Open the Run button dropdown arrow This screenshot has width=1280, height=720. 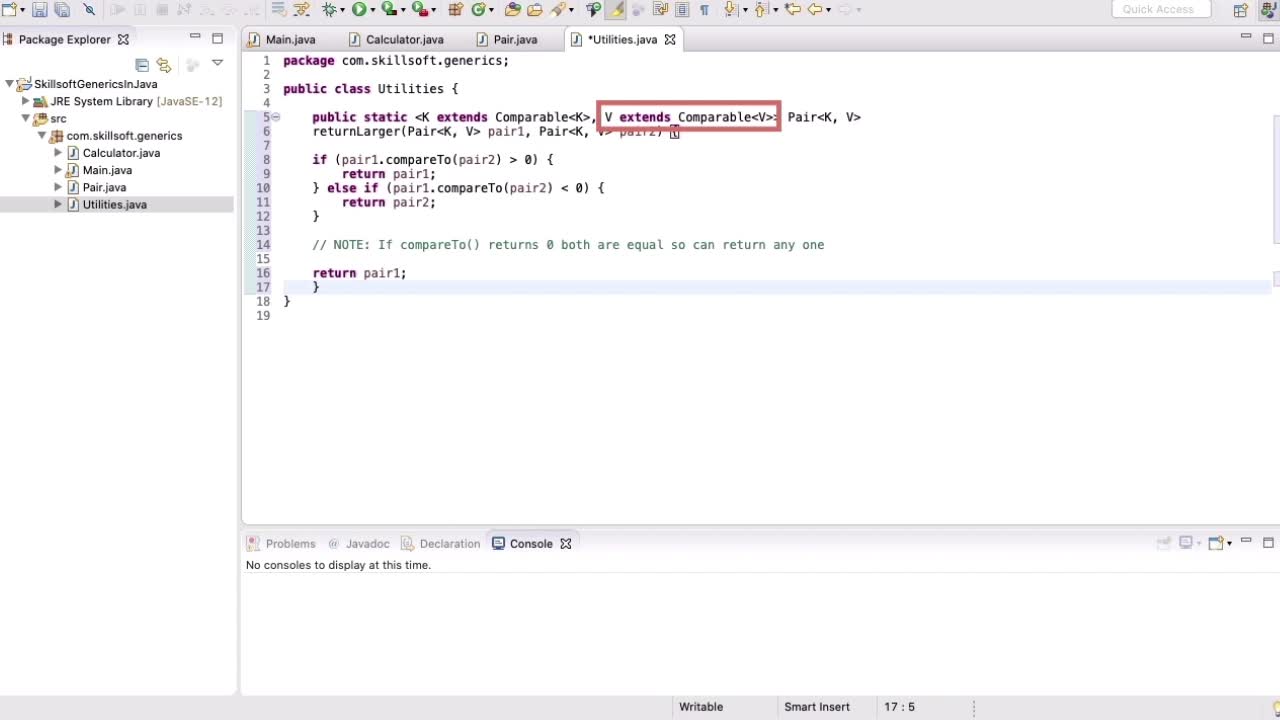[x=372, y=10]
